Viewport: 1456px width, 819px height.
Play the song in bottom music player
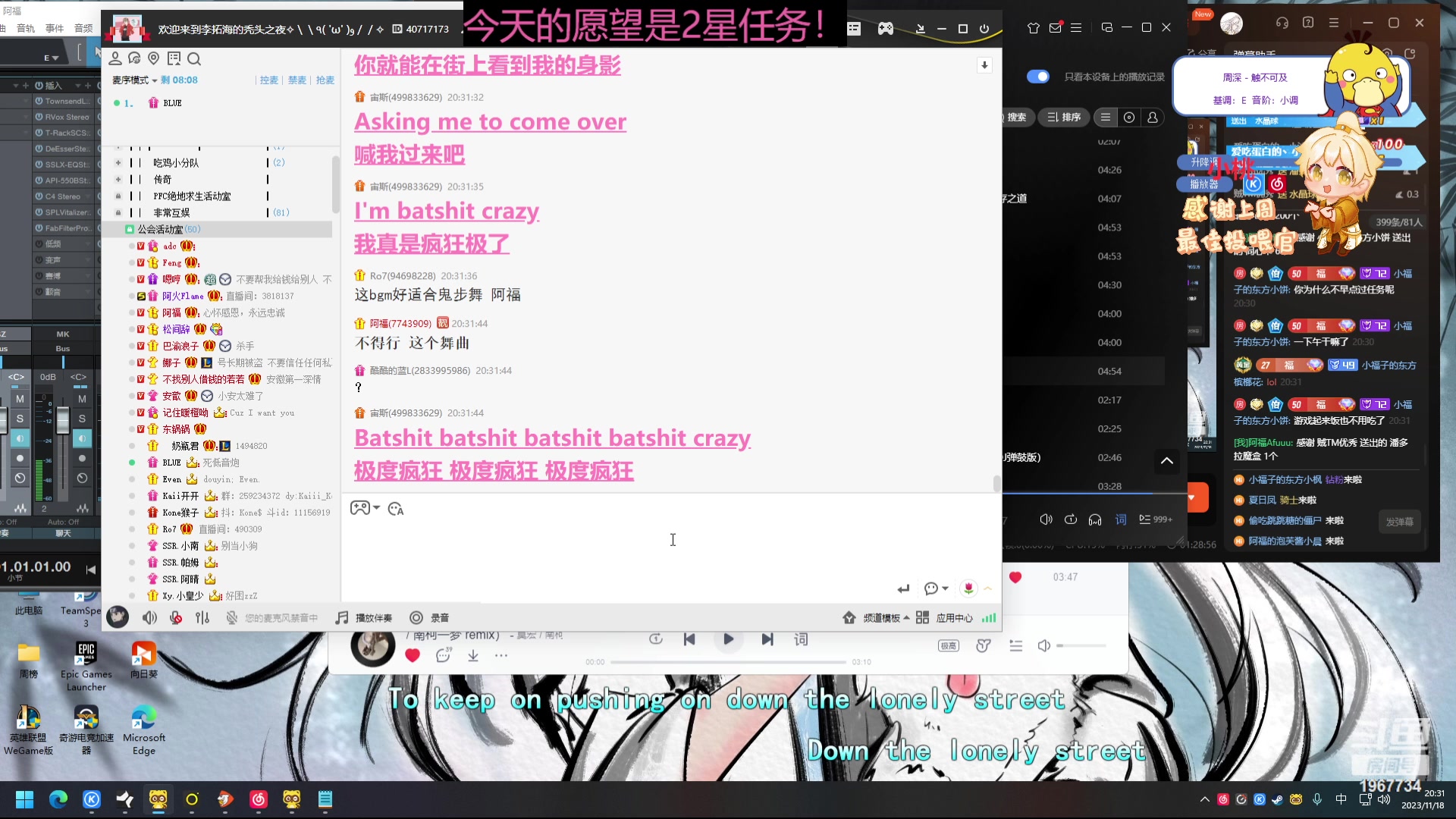tap(728, 639)
